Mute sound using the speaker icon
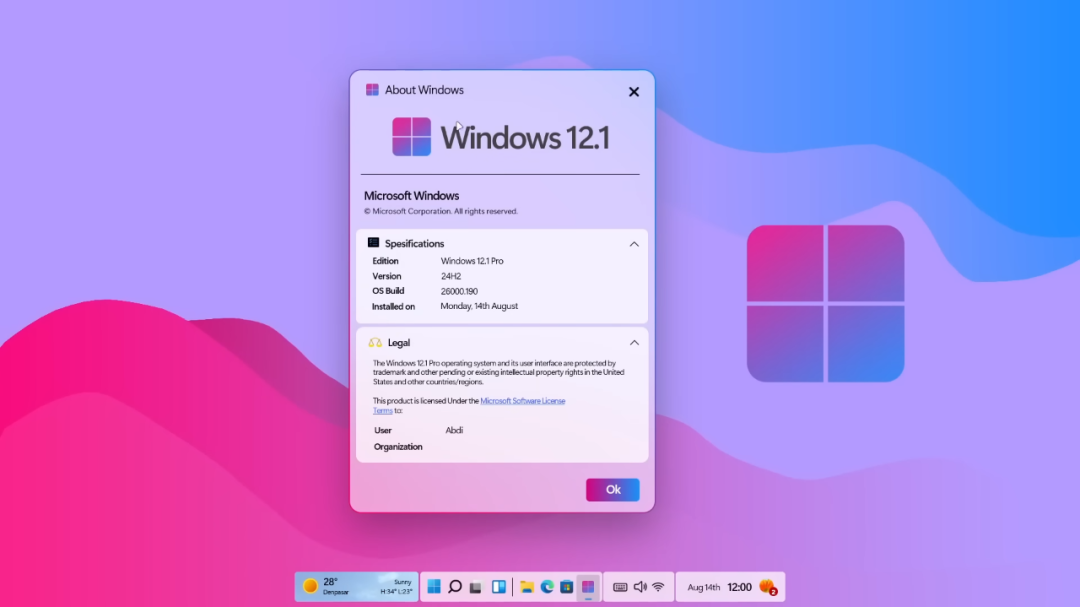The image size is (1080, 607). pos(641,587)
